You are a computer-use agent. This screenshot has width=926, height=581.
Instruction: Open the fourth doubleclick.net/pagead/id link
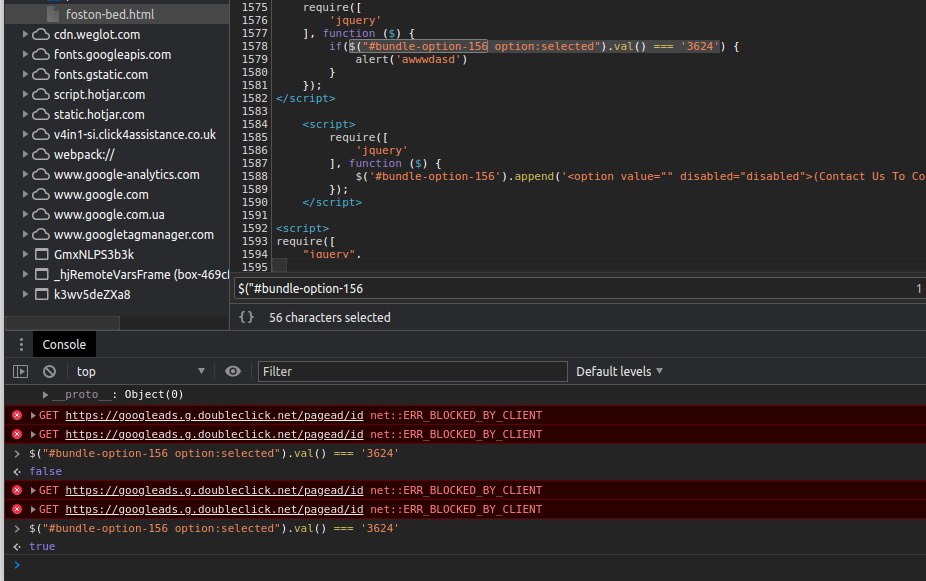(x=214, y=509)
